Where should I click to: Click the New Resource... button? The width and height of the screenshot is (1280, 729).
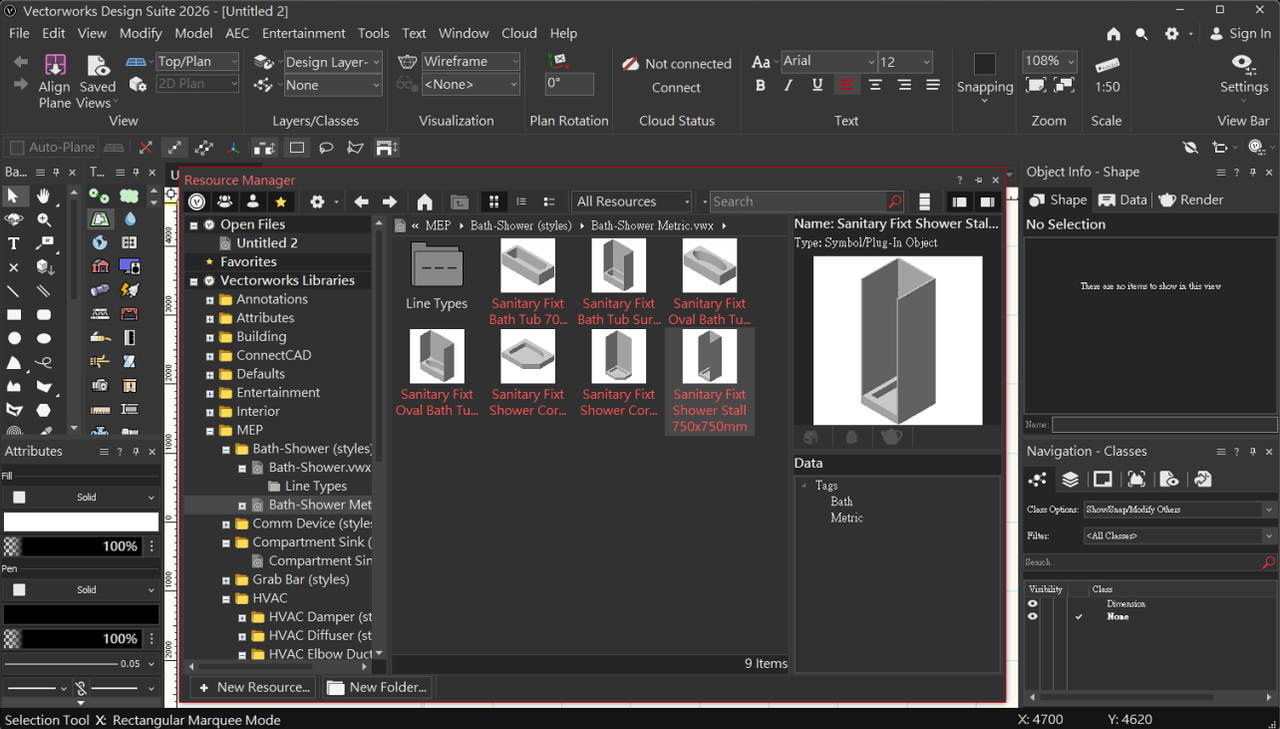pyautogui.click(x=253, y=687)
